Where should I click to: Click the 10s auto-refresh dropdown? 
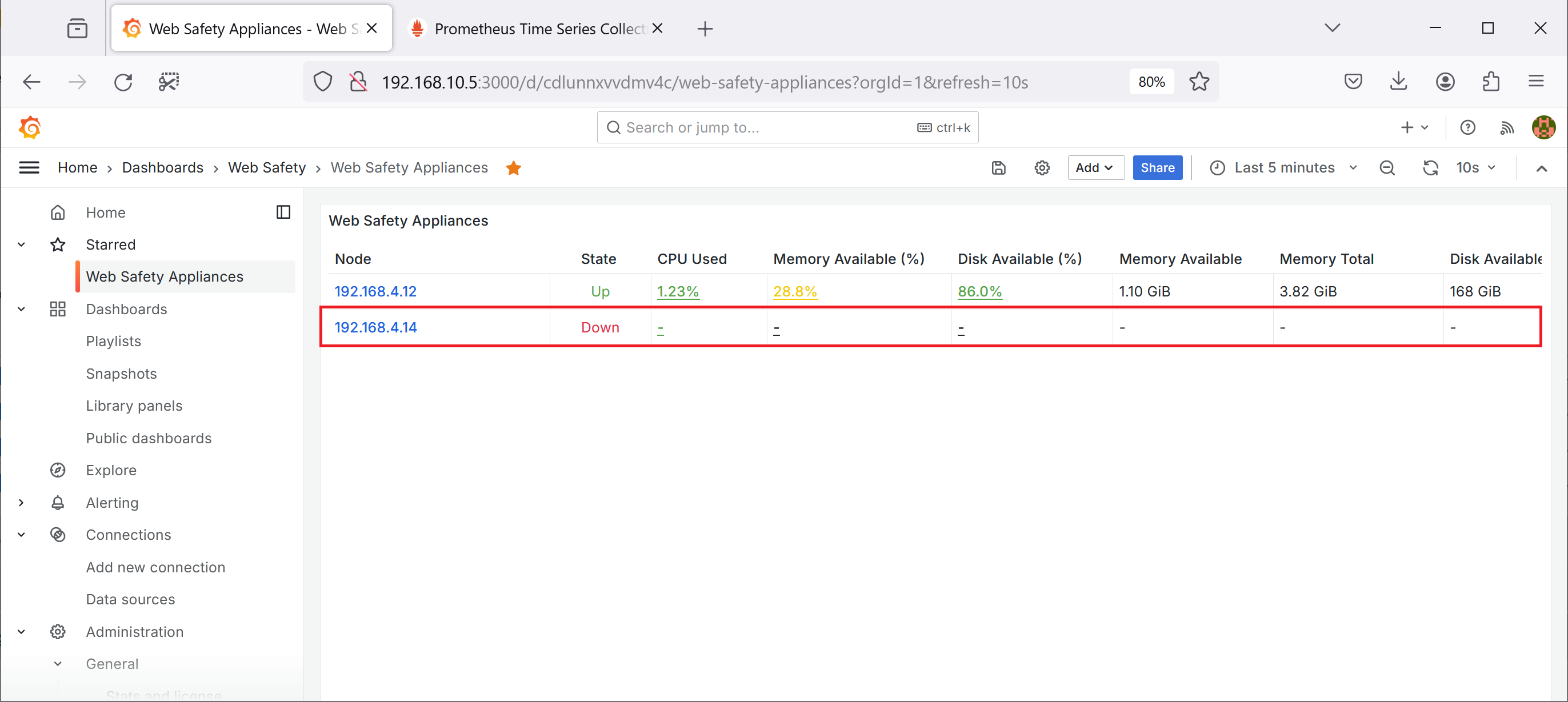point(1478,167)
